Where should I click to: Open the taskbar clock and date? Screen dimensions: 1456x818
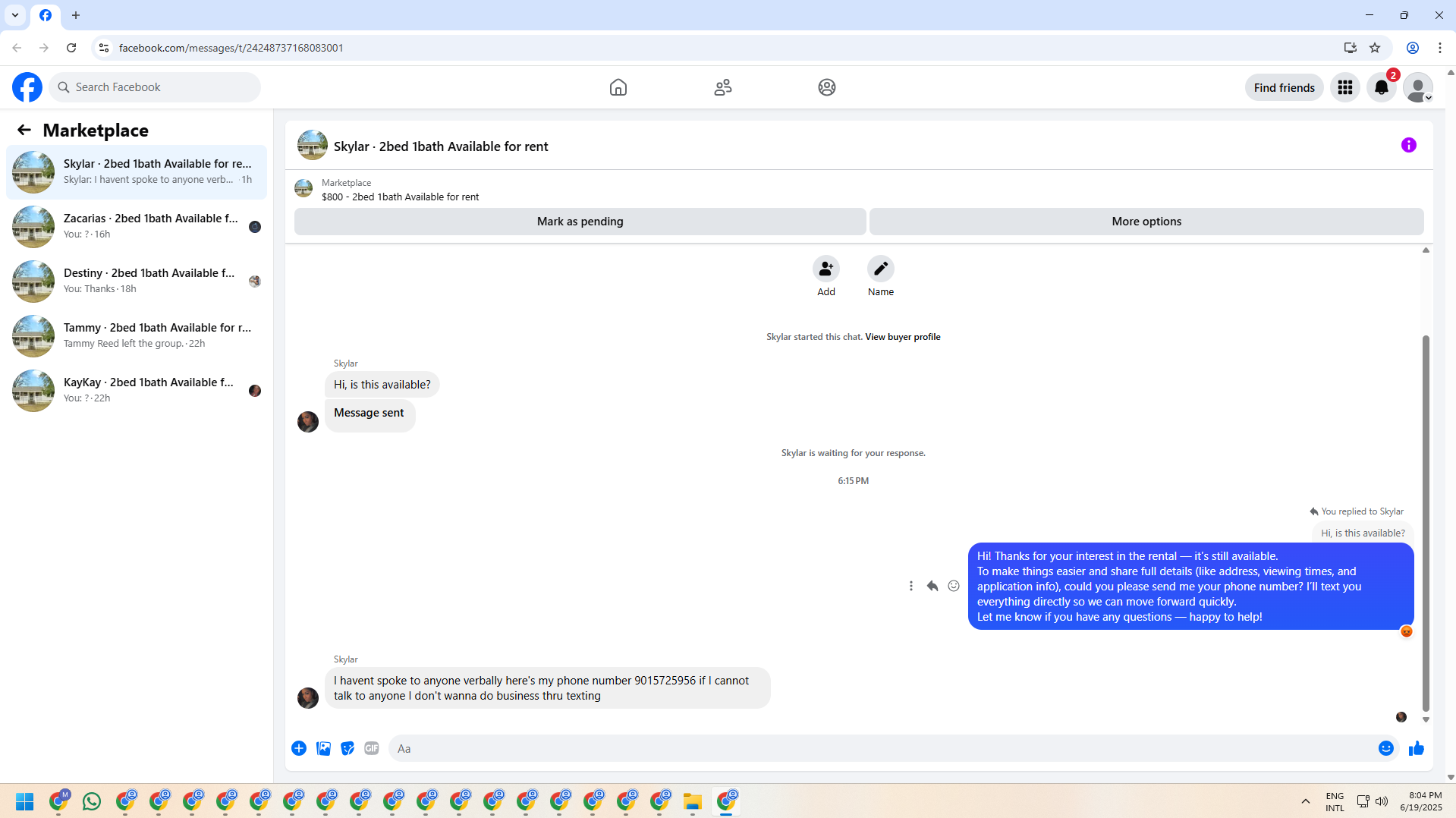click(1421, 801)
